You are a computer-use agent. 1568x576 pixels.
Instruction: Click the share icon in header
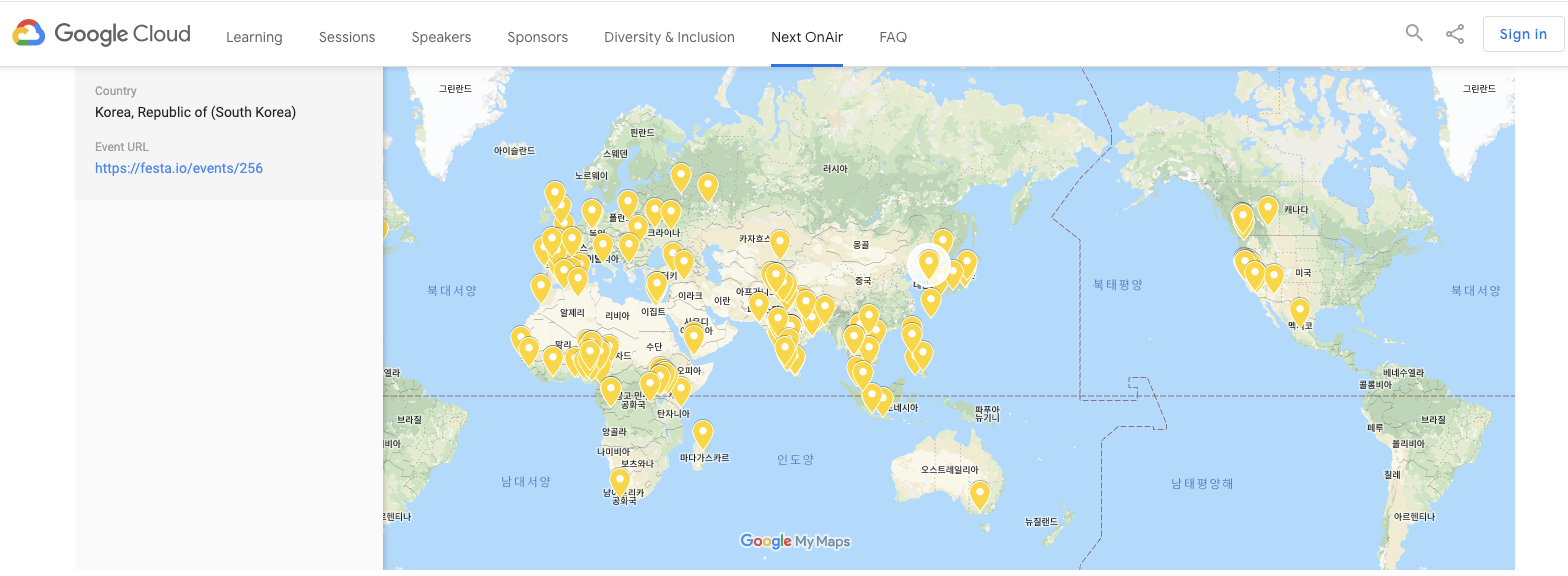1455,34
